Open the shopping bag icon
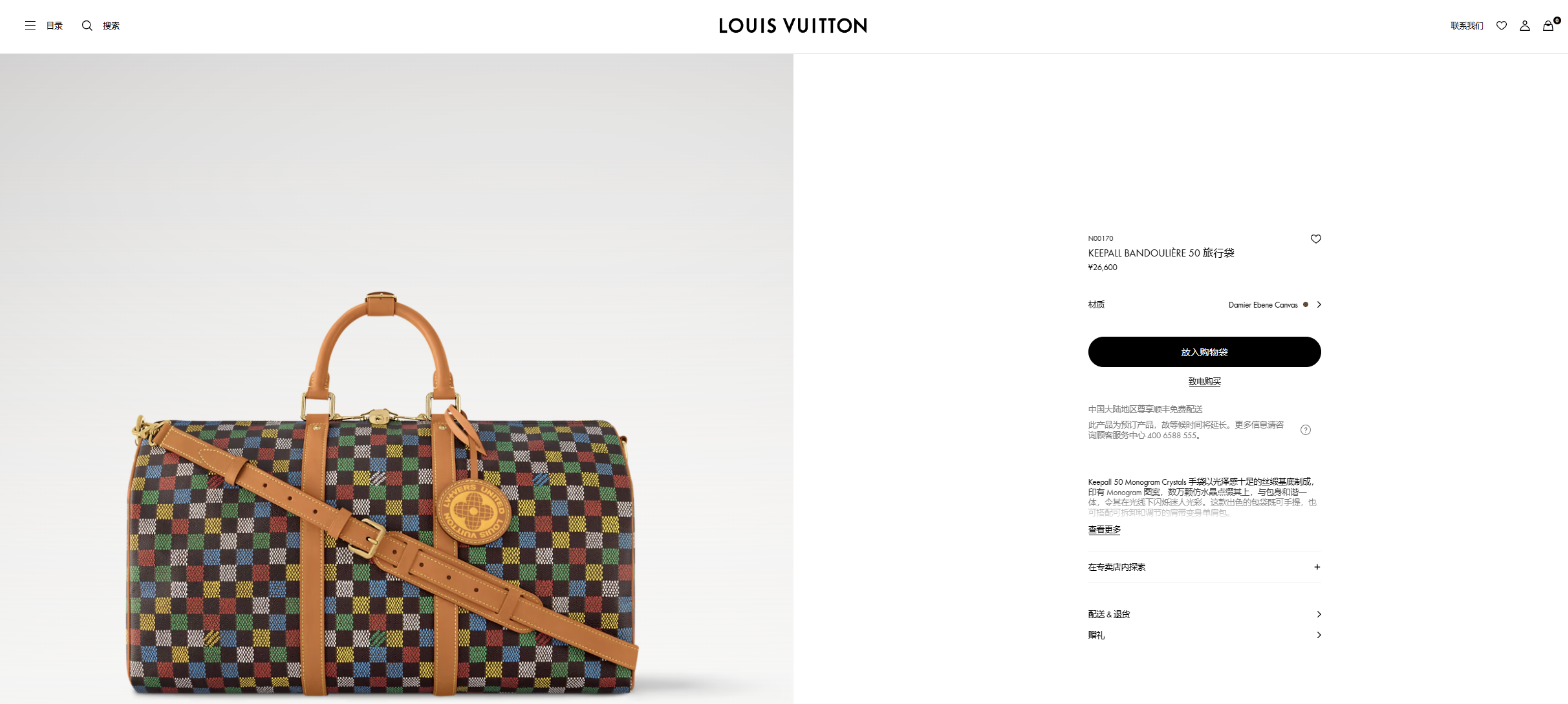Screen dimensions: 1568x704 point(1549,25)
